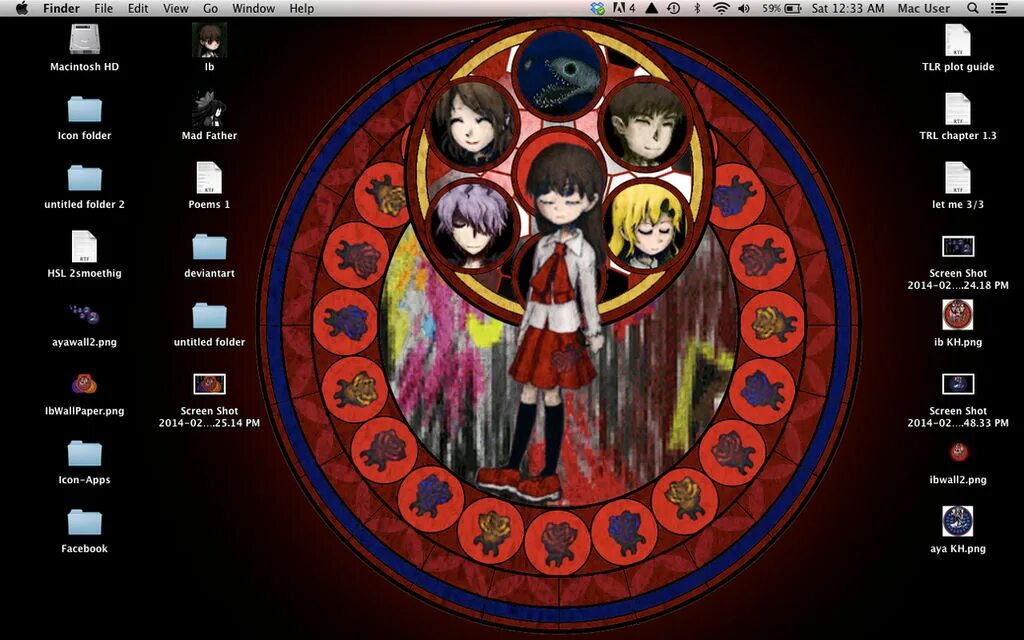Open the volume control in menu bar
Viewport: 1024px width, 640px height.
pyautogui.click(x=744, y=8)
